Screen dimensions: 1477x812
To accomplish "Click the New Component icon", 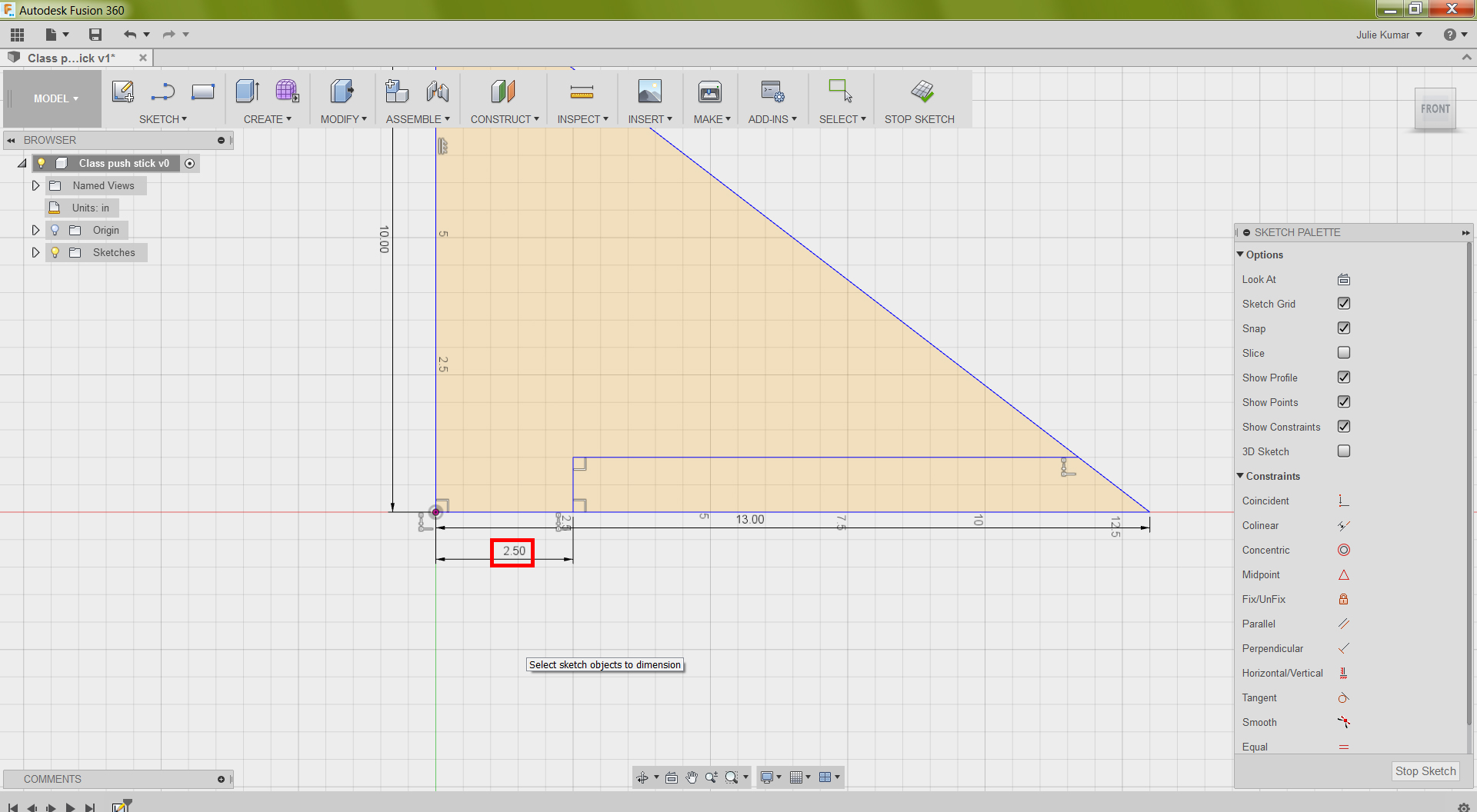I will 397,92.
